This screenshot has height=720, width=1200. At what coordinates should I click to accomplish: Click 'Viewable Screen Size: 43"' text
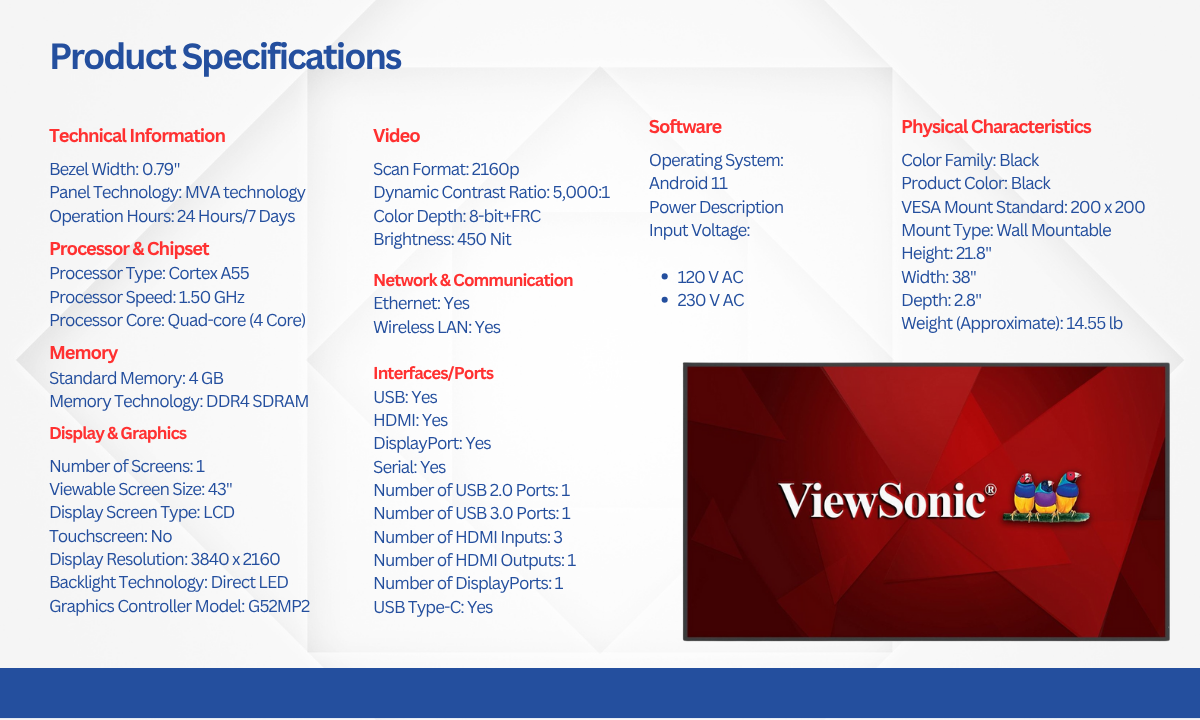pos(141,489)
